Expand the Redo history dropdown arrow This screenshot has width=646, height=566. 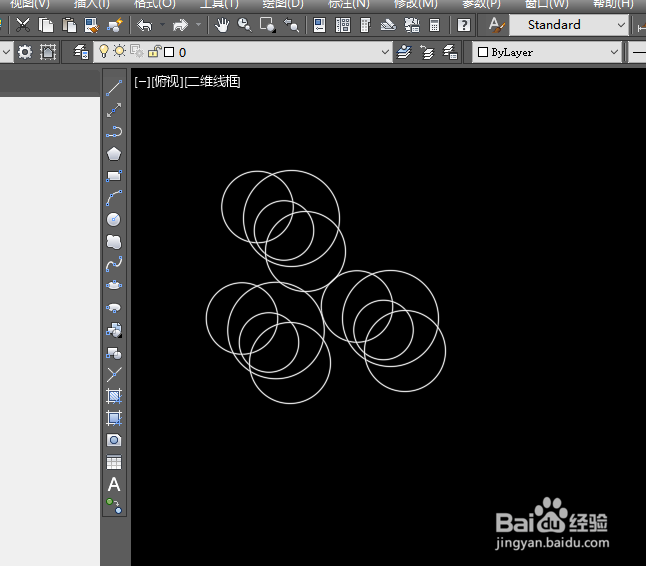pyautogui.click(x=199, y=25)
